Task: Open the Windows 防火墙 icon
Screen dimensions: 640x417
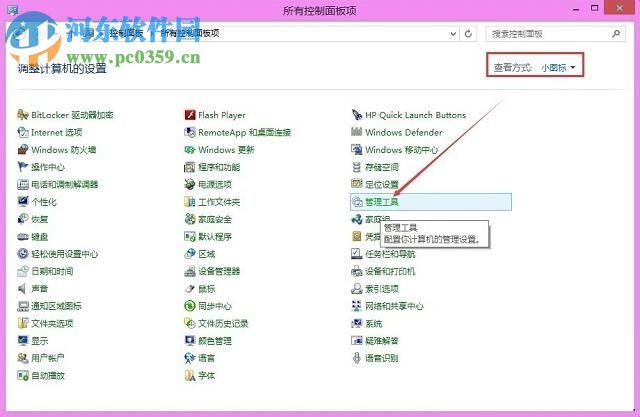Action: pos(22,149)
